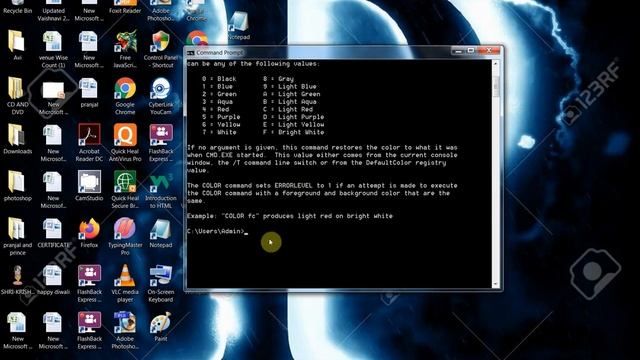Open Notepad shortcut beside TypingMaster Pro
This screenshot has width=640, height=360.
pyautogui.click(x=161, y=233)
